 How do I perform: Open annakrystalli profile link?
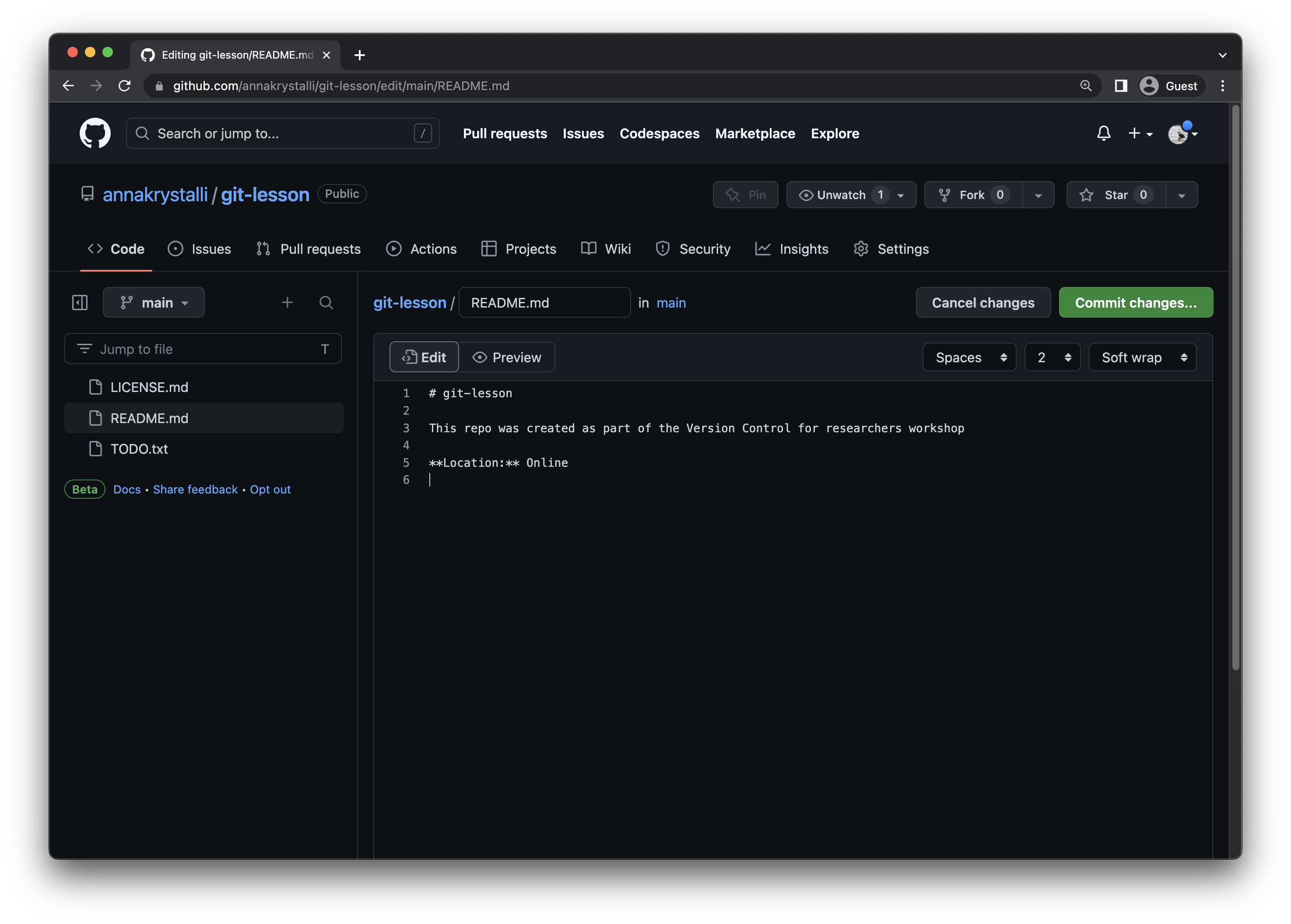[155, 195]
